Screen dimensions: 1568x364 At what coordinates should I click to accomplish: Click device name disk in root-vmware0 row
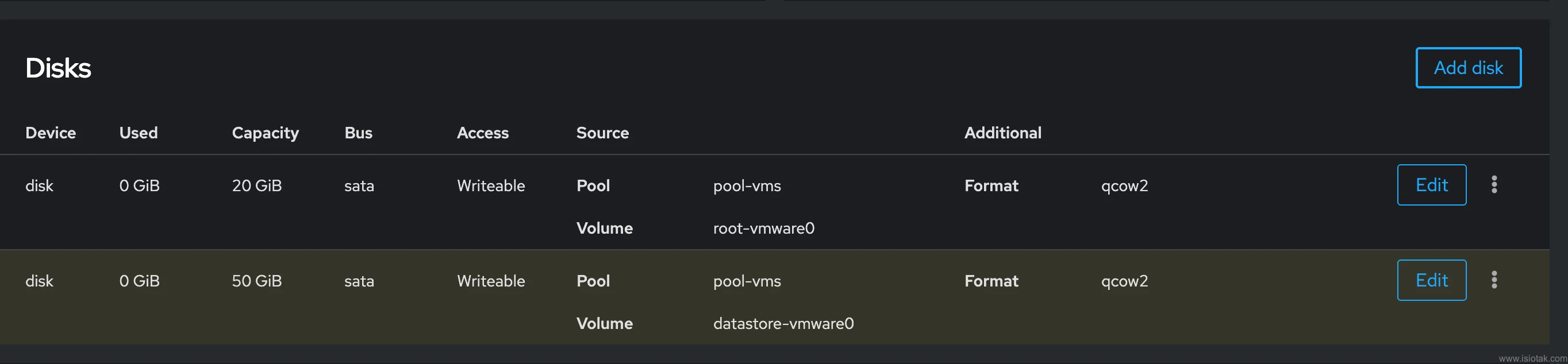tap(39, 185)
